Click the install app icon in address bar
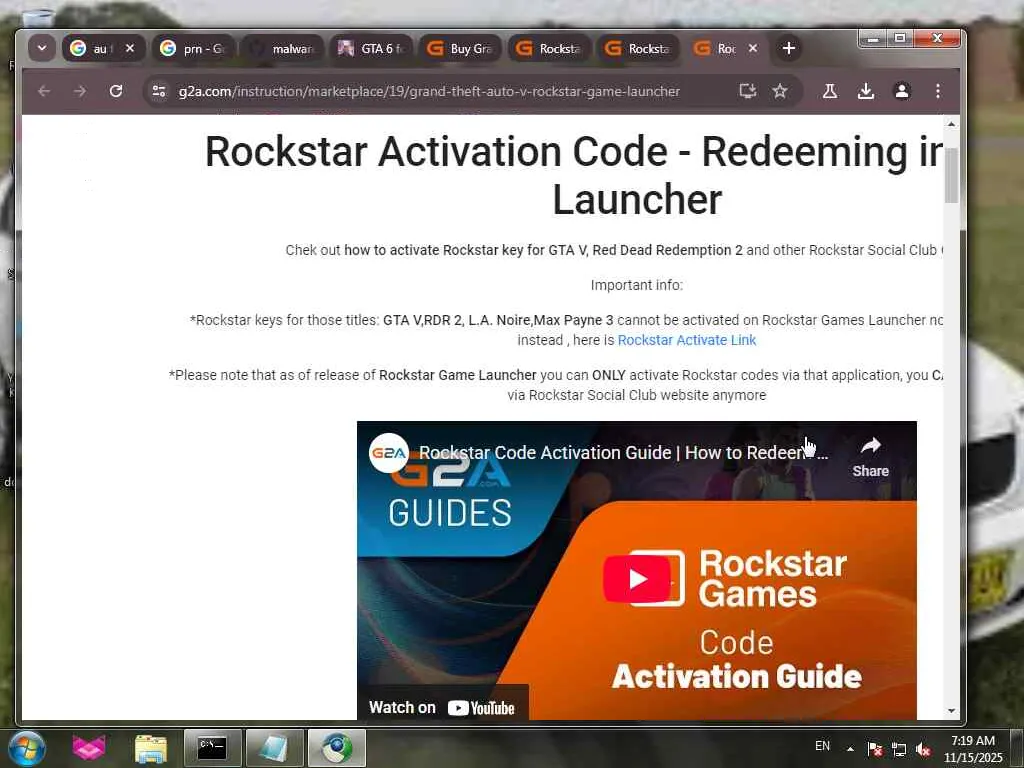 748,91
